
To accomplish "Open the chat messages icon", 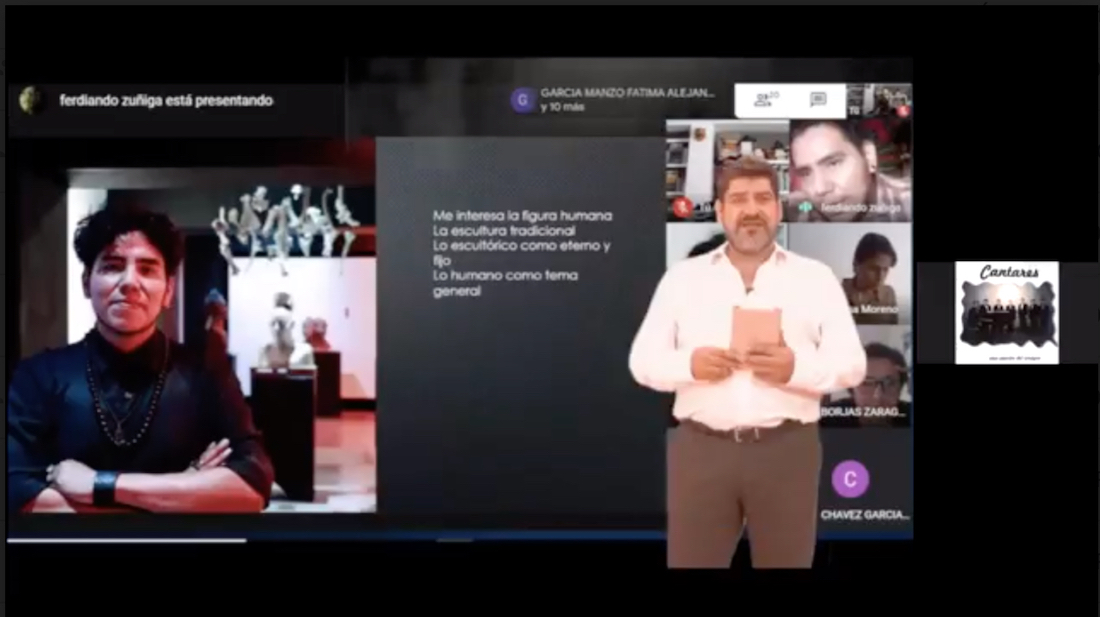I will [818, 100].
